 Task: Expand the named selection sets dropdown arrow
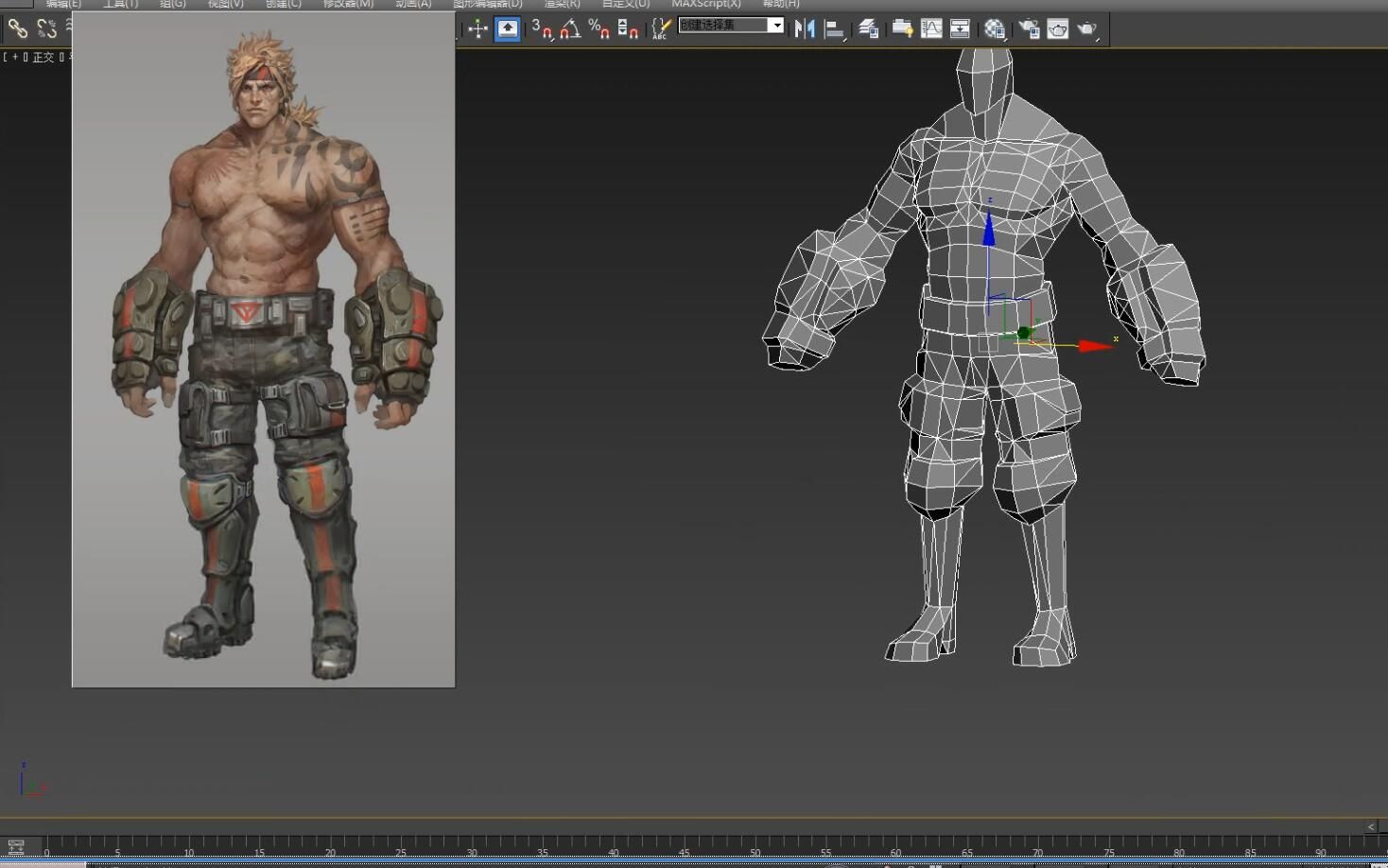[776, 26]
